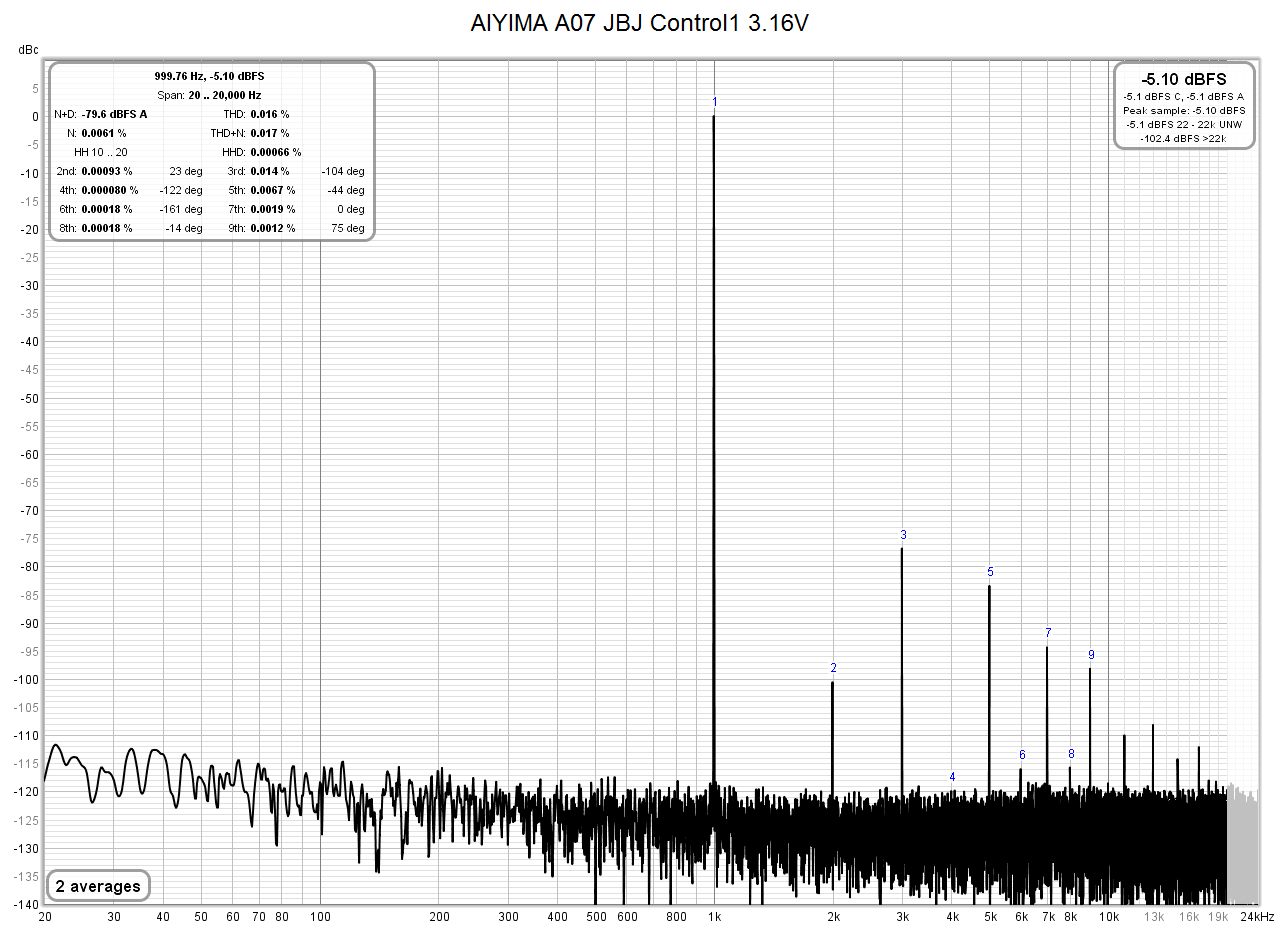The width and height of the screenshot is (1280, 928).
Task: Click harmonic marker 4 near 4k
Action: tap(952, 777)
